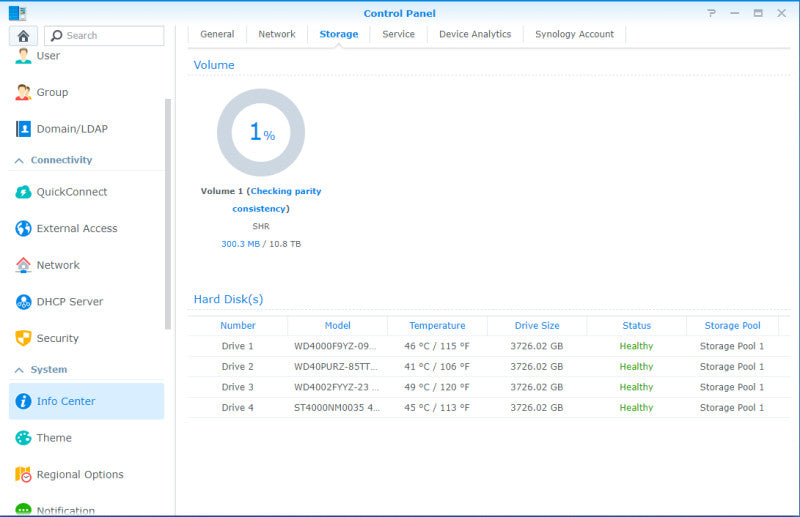Click the DHCP Server icon
The height and width of the screenshot is (517, 800).
23,302
